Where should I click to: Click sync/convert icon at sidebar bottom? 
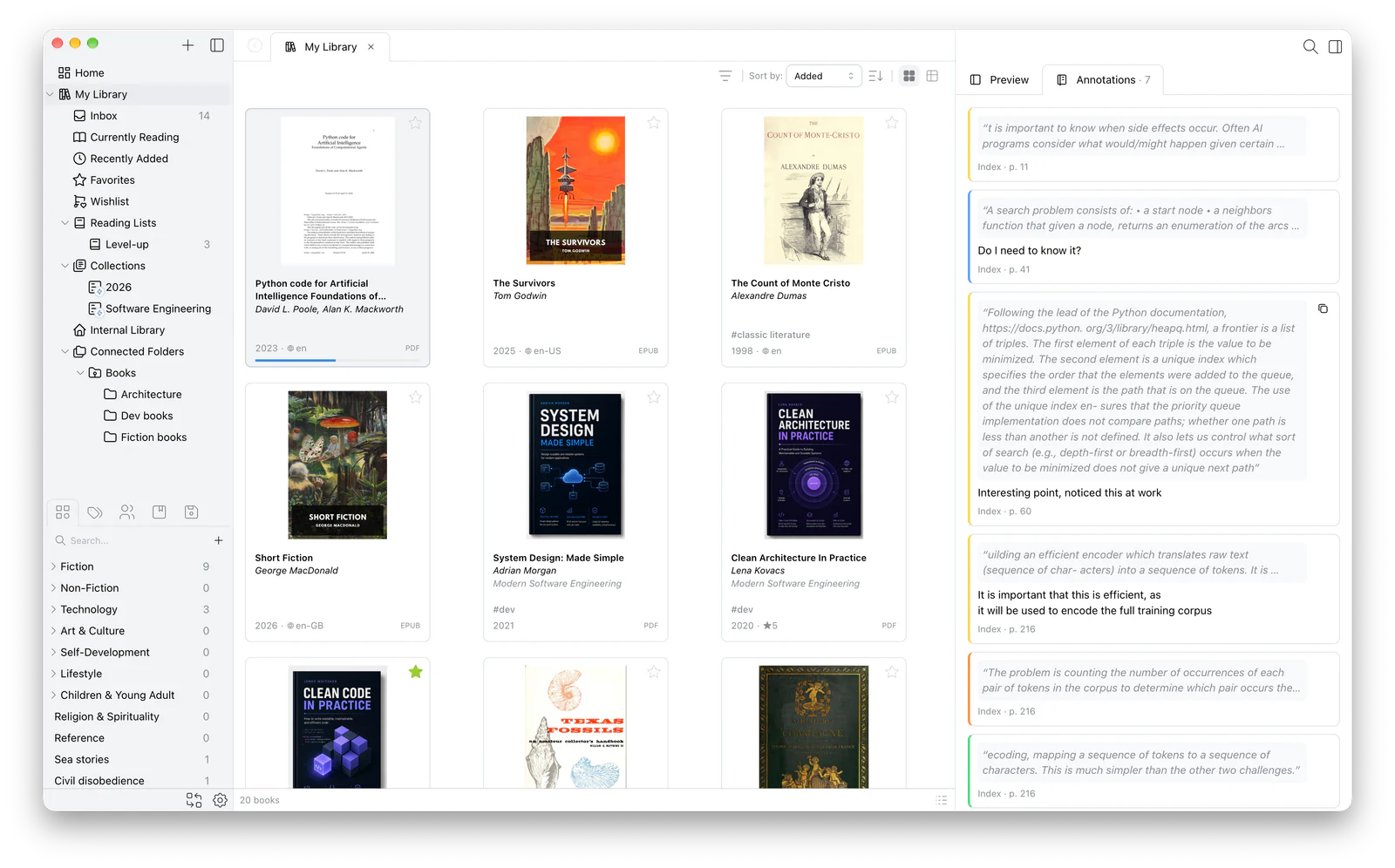[194, 800]
